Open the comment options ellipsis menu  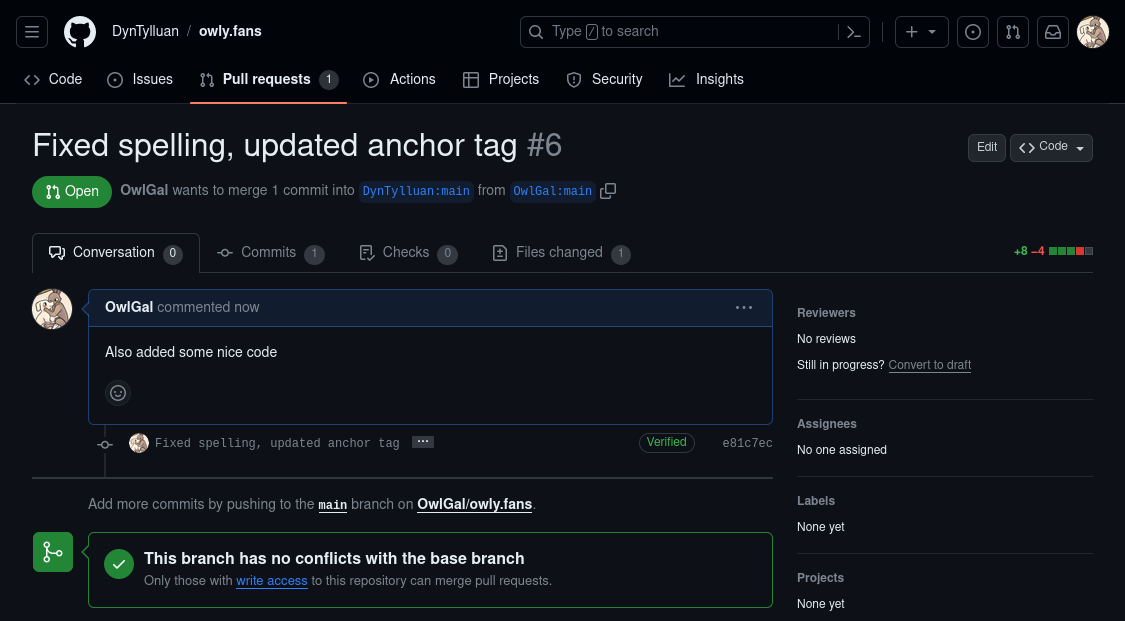[744, 308]
